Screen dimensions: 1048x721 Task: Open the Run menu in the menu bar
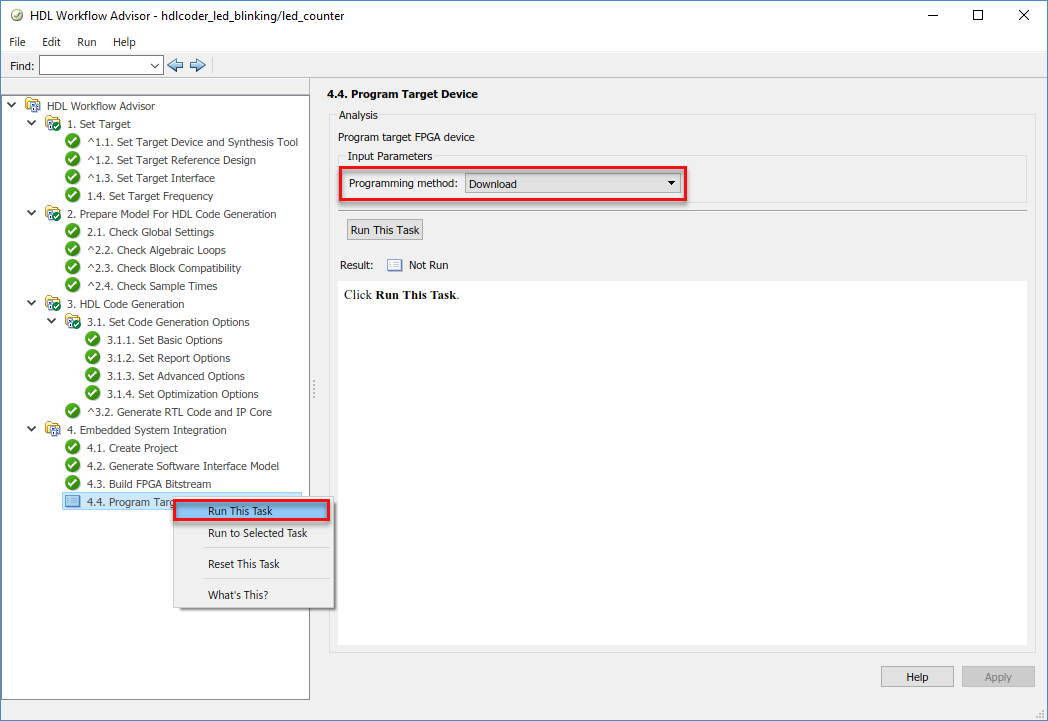(x=86, y=41)
